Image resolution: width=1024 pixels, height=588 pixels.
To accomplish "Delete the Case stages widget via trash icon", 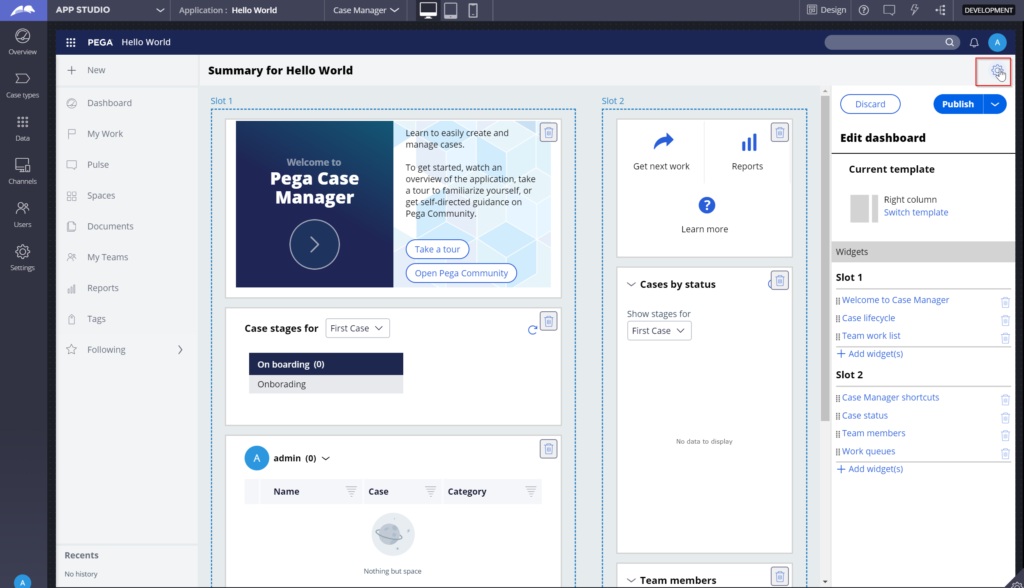I will tap(549, 321).
